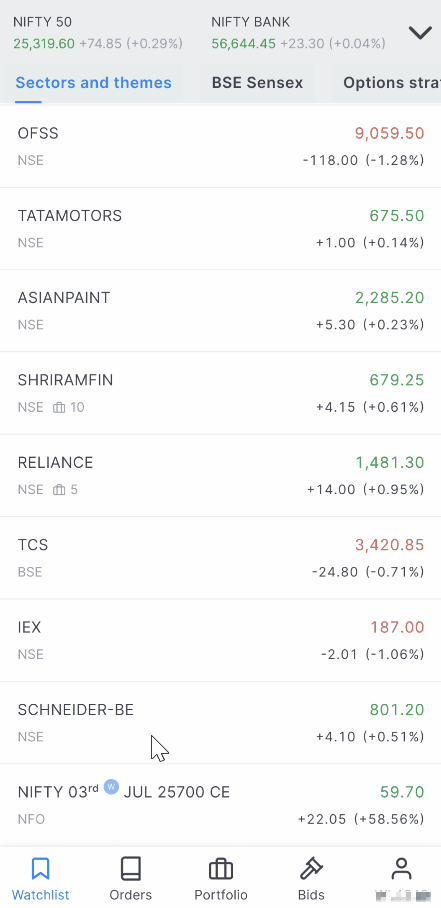Open the IEX stock row

(220, 640)
